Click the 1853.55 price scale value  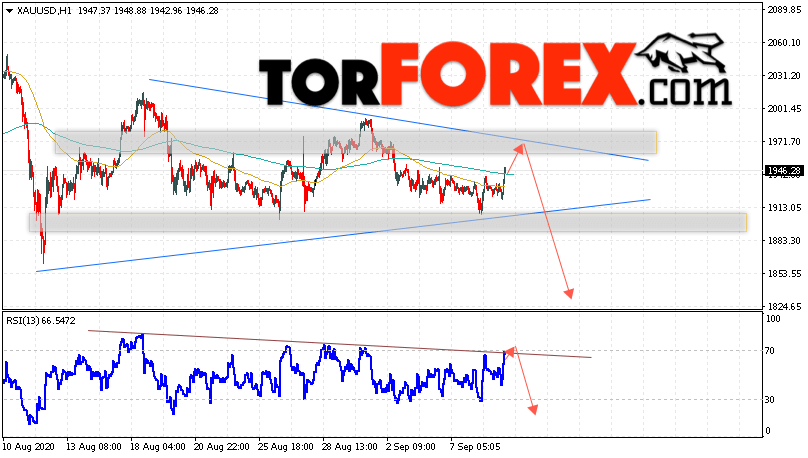784,274
